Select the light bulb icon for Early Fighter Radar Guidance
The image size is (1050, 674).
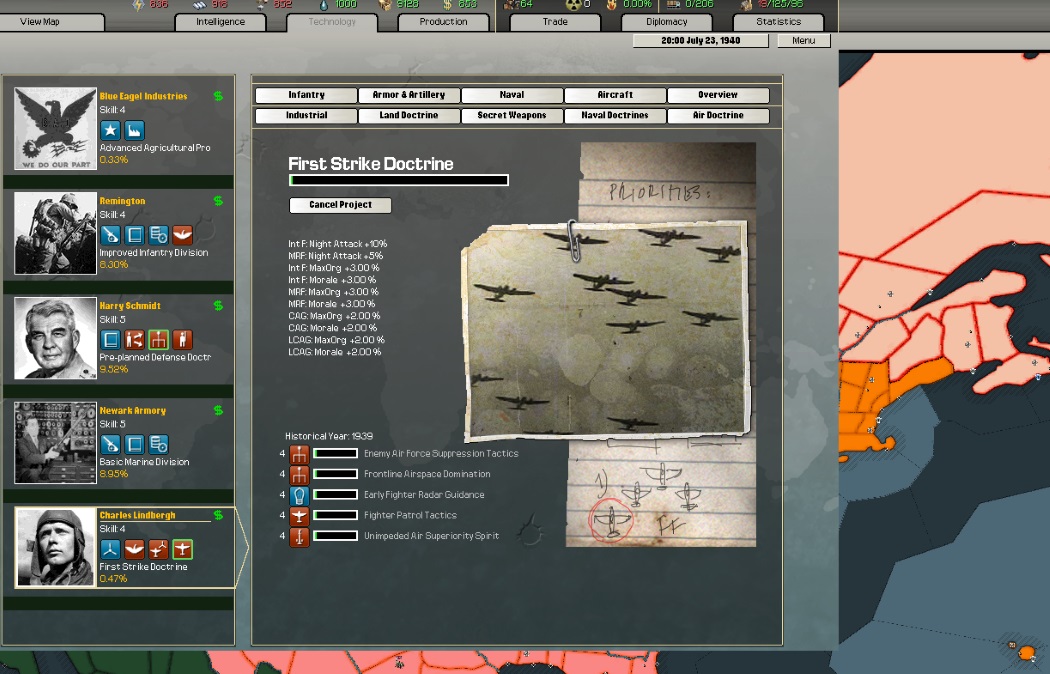click(x=299, y=495)
